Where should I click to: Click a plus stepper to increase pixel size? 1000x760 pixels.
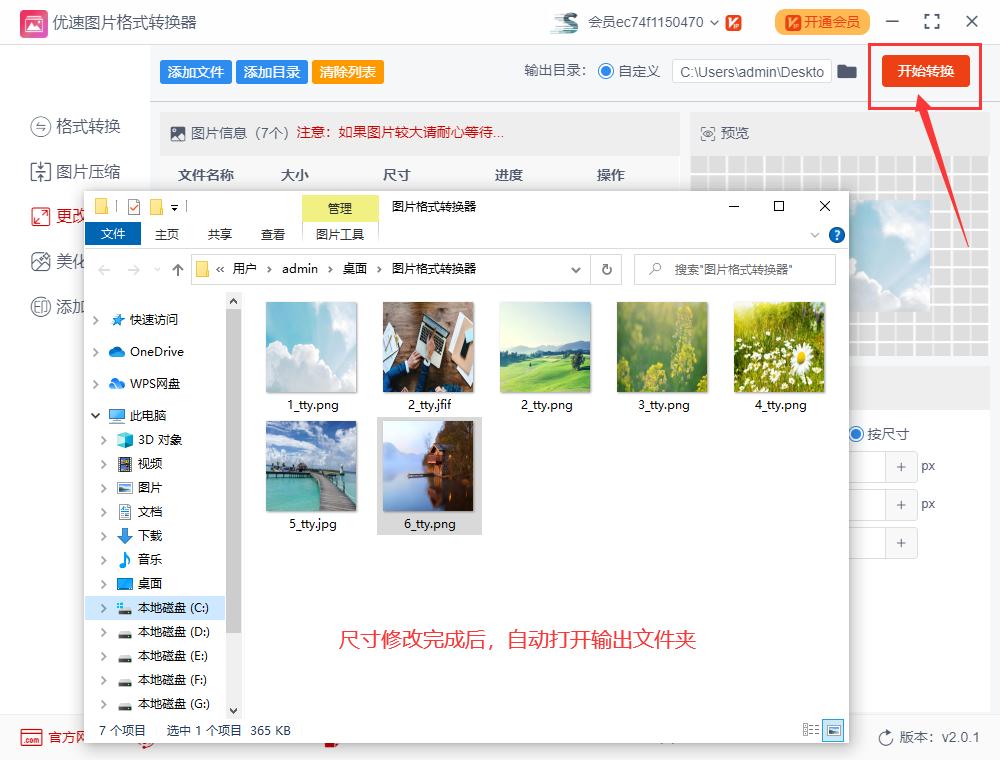tap(900, 466)
